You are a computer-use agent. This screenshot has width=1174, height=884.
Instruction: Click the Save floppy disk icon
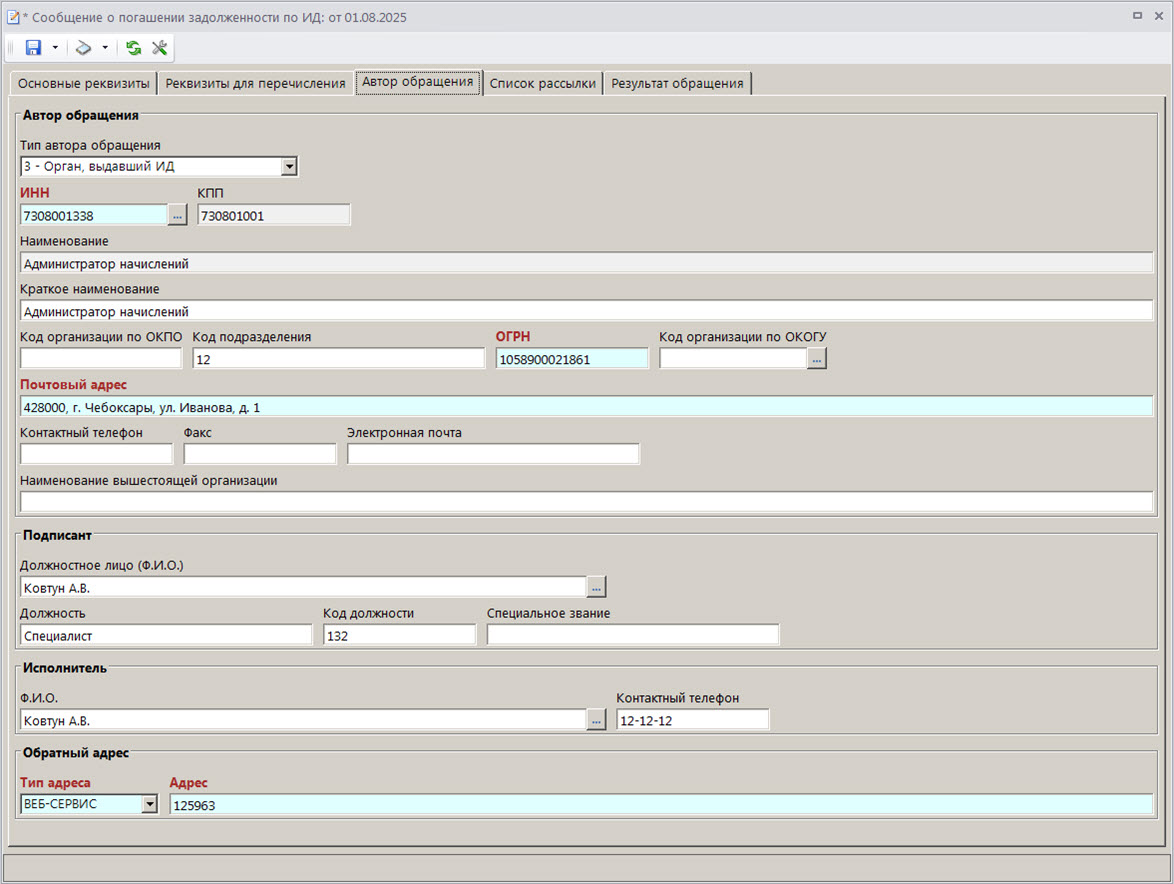pos(33,48)
